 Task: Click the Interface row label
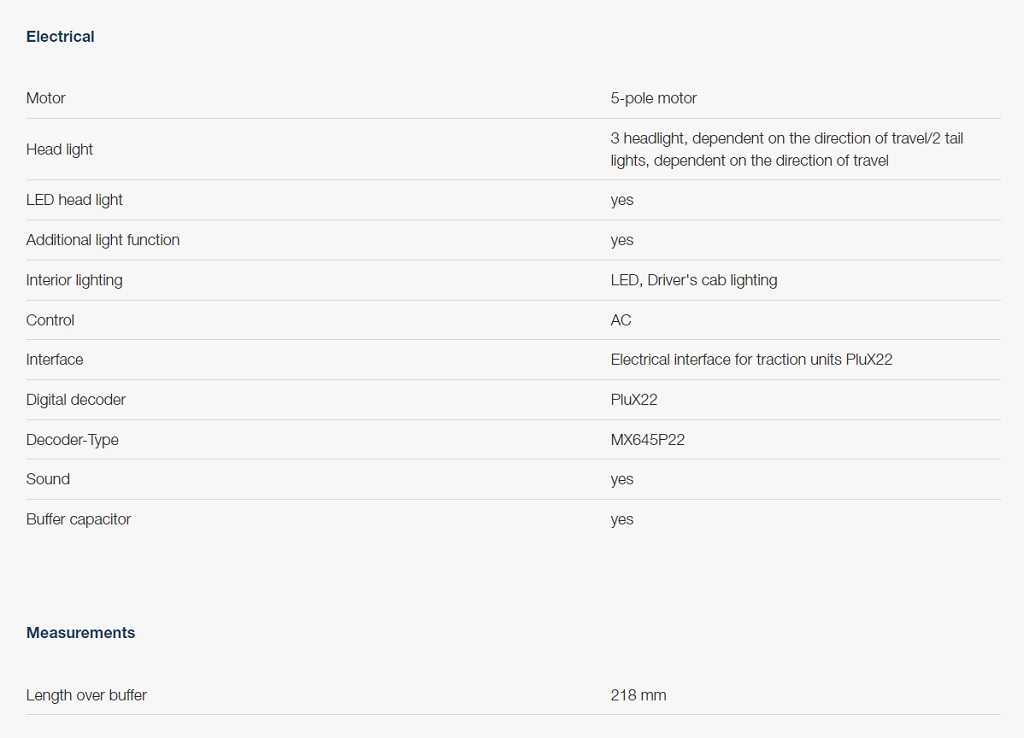pos(54,359)
